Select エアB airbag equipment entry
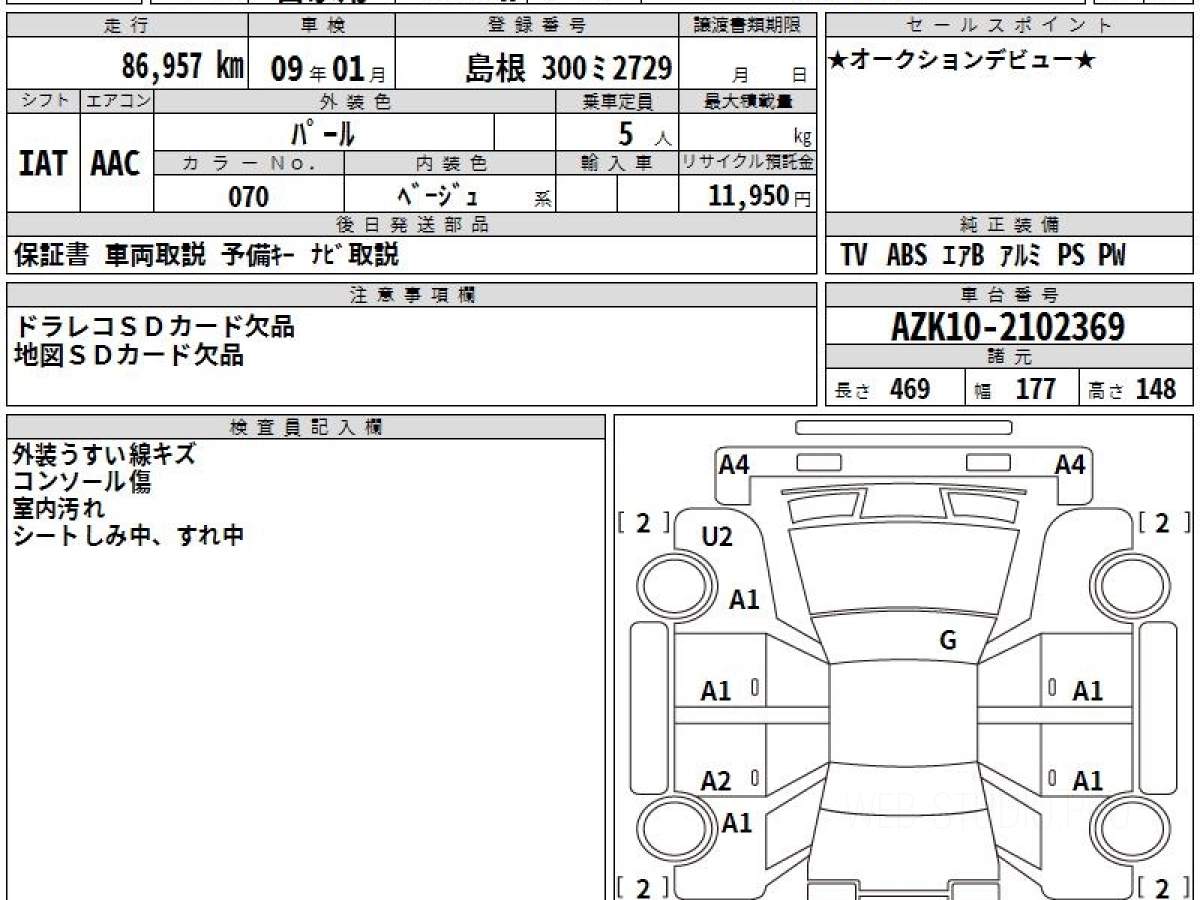The image size is (1200, 900). pos(963,256)
